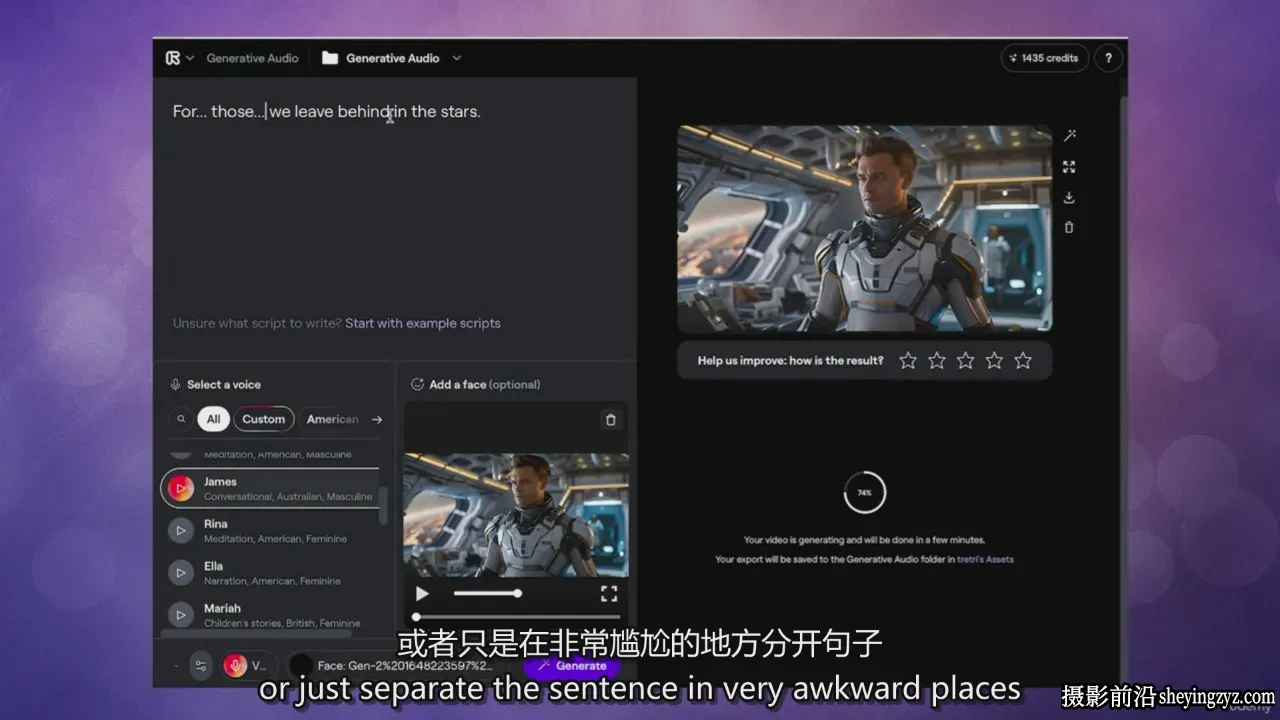
Task: Click the small chevron left of settings icon
Action: (x=176, y=666)
